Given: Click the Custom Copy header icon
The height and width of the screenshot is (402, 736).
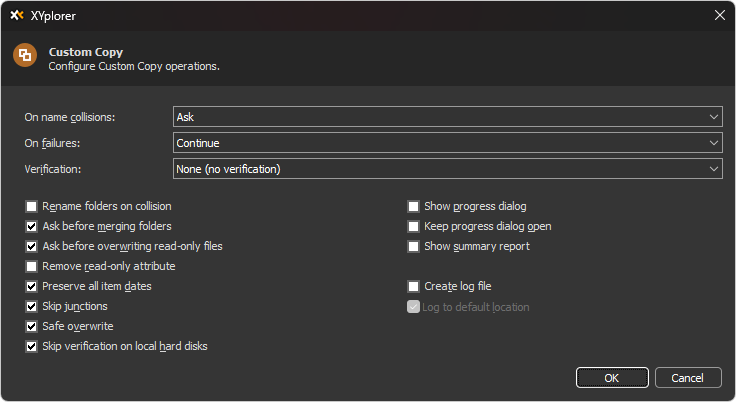Looking at the screenshot, I should click(25, 57).
